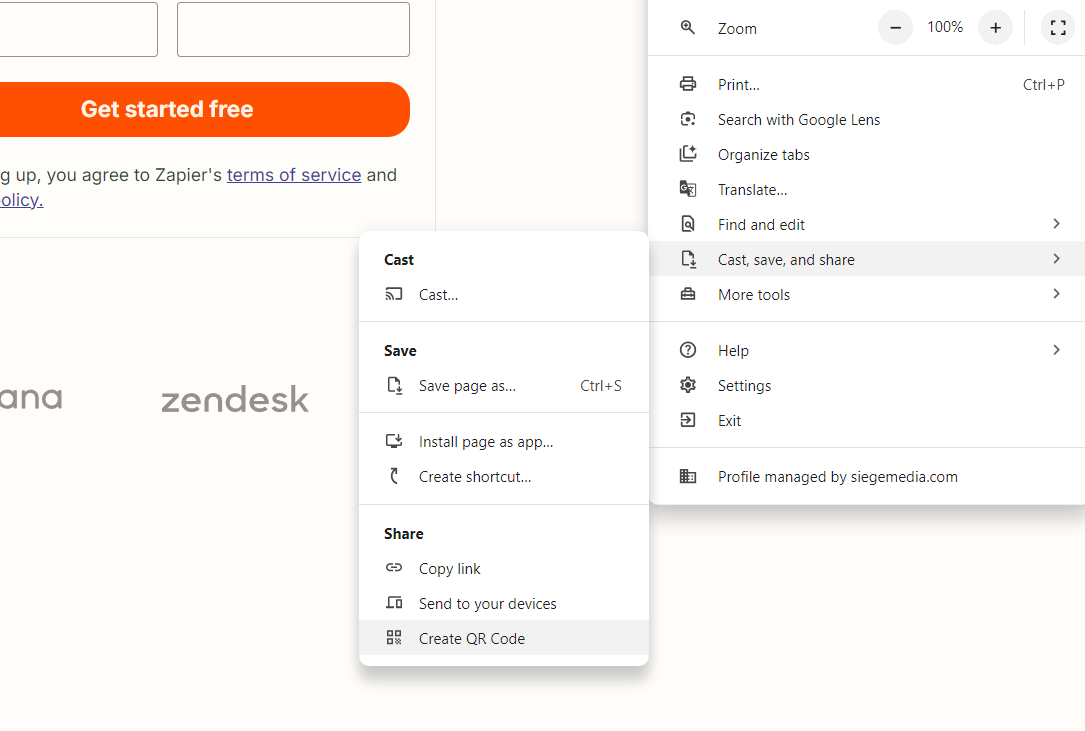This screenshot has height=731, width=1085.
Task: Open the Help submenu
Action: point(866,350)
